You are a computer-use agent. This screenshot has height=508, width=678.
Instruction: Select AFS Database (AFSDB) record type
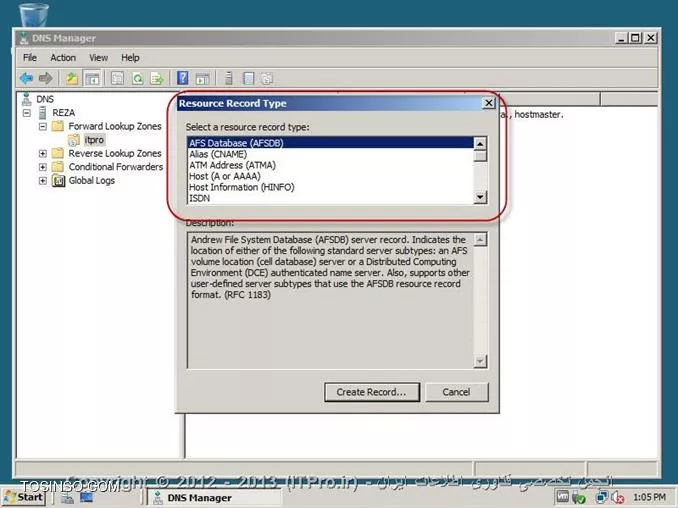[331, 143]
